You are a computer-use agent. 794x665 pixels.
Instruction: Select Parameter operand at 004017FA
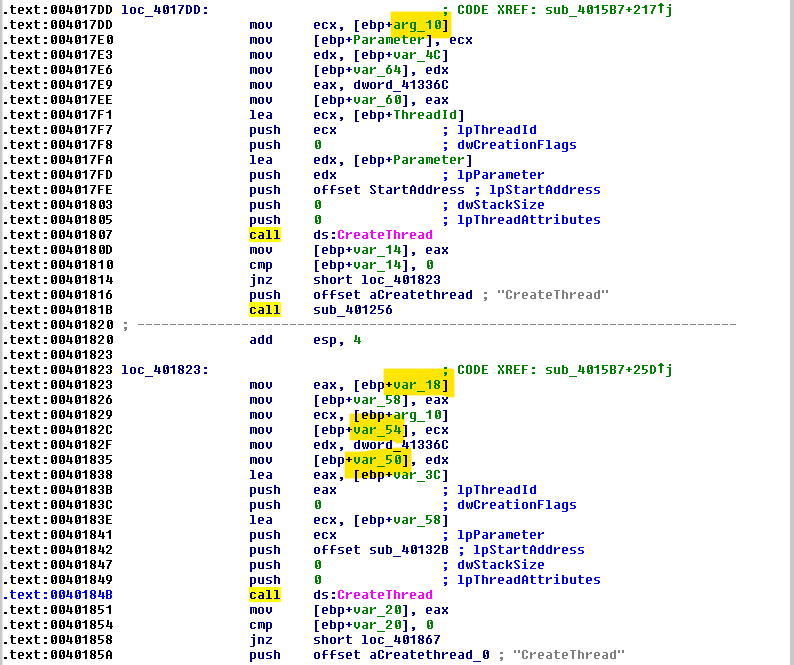[428, 160]
